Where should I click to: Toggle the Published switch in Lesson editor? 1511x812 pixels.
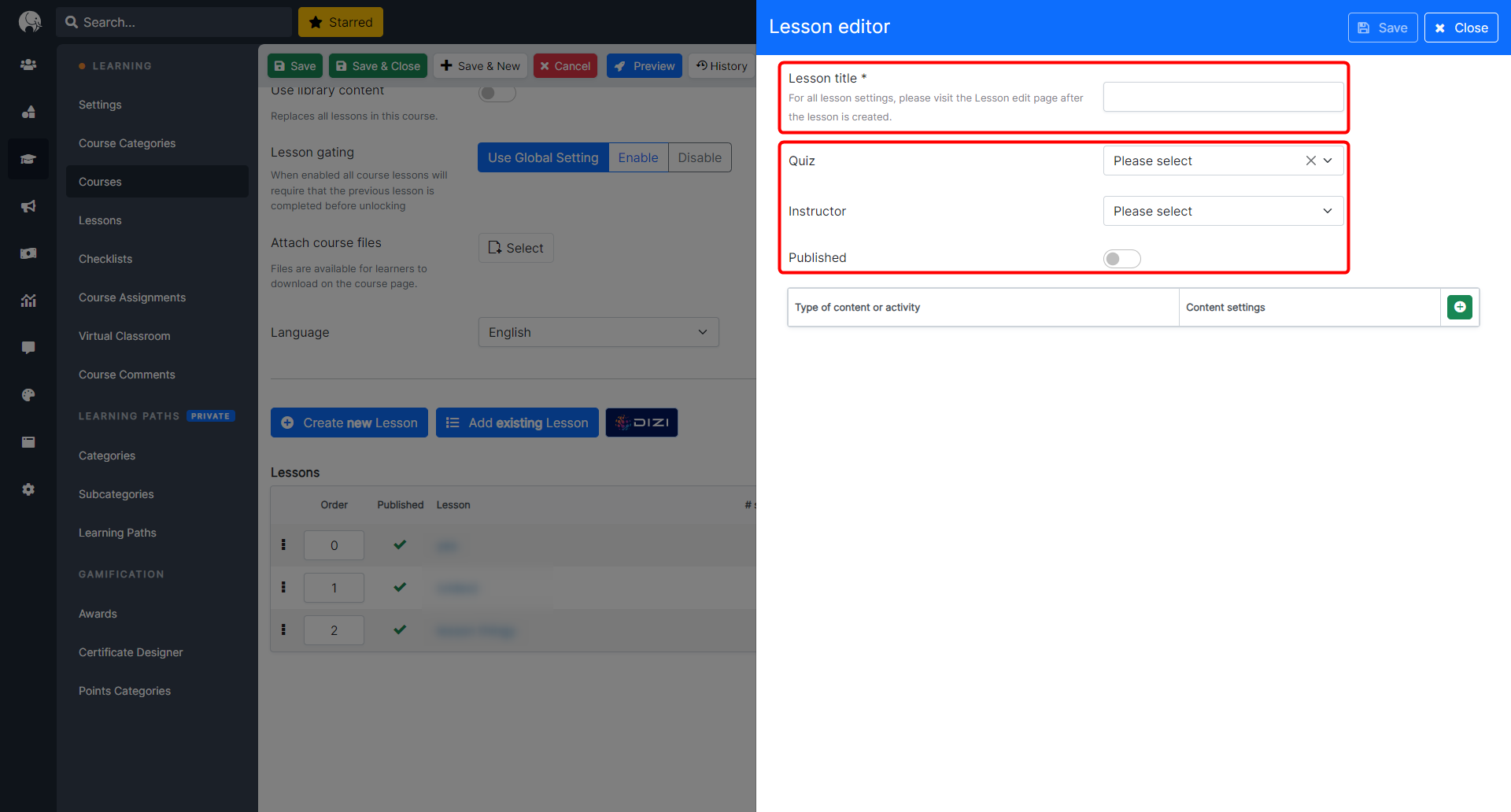1121,259
